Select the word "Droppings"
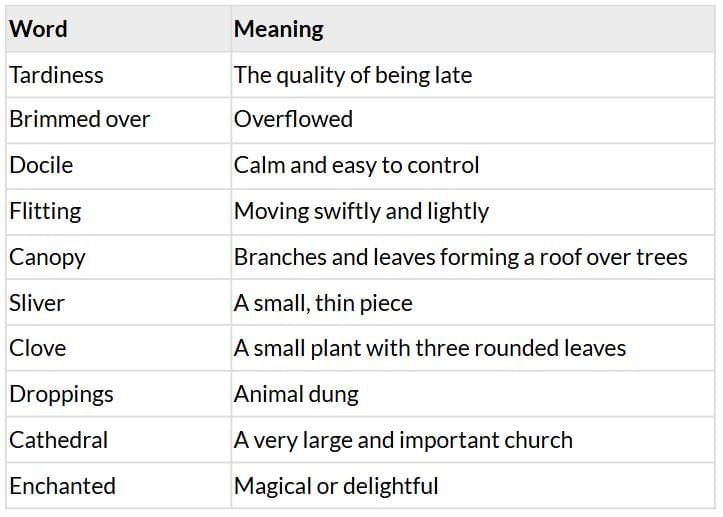This screenshot has width=723, height=517. tap(61, 394)
